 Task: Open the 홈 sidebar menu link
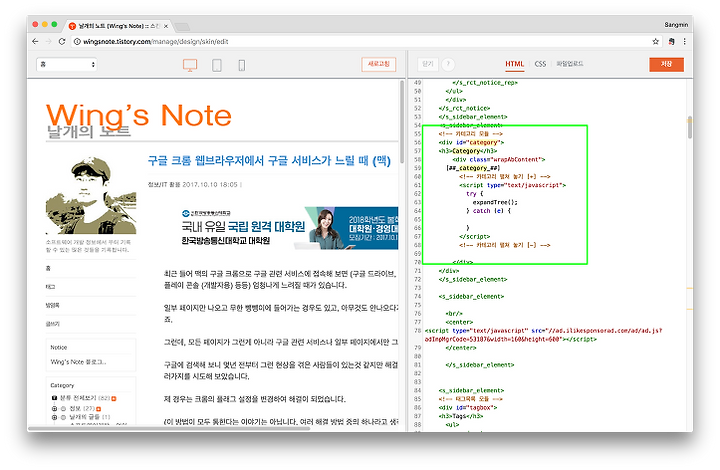48,268
